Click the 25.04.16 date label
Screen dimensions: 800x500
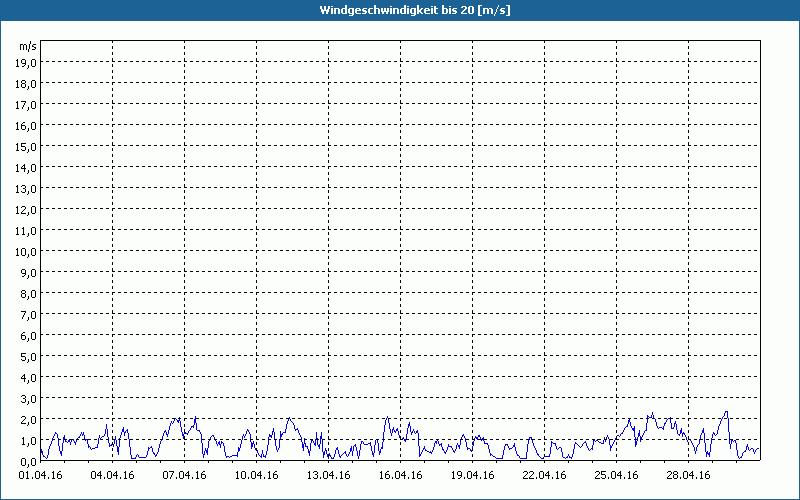(x=616, y=476)
